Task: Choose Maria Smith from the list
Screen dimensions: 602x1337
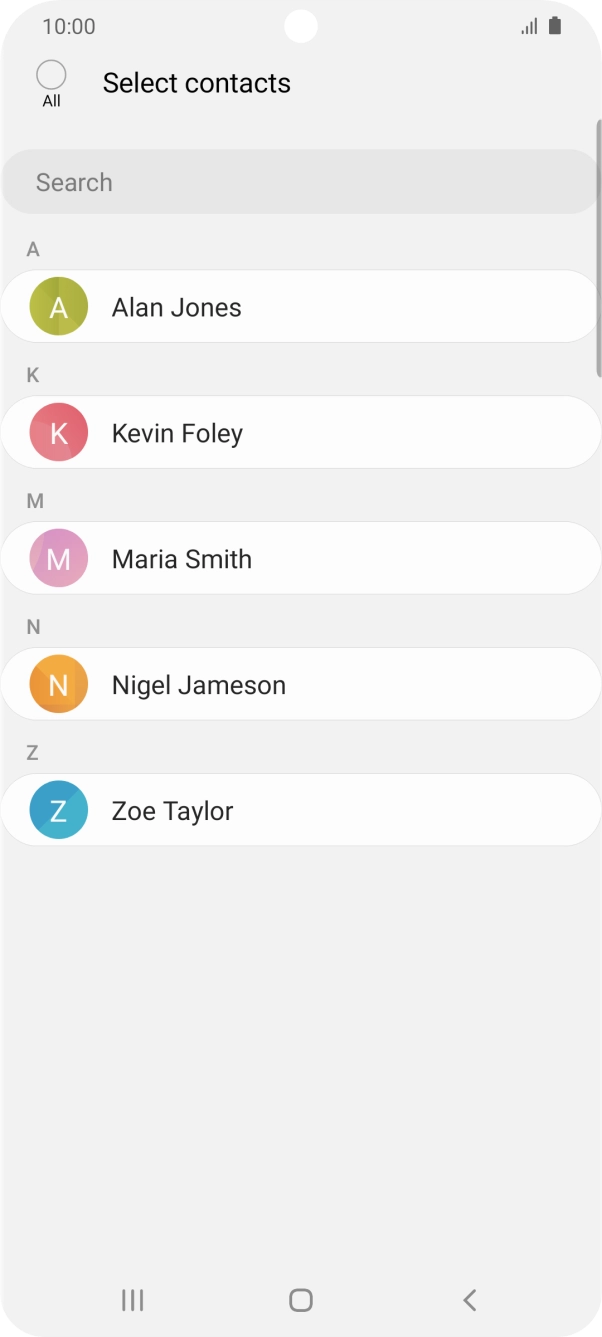Action: tap(300, 558)
